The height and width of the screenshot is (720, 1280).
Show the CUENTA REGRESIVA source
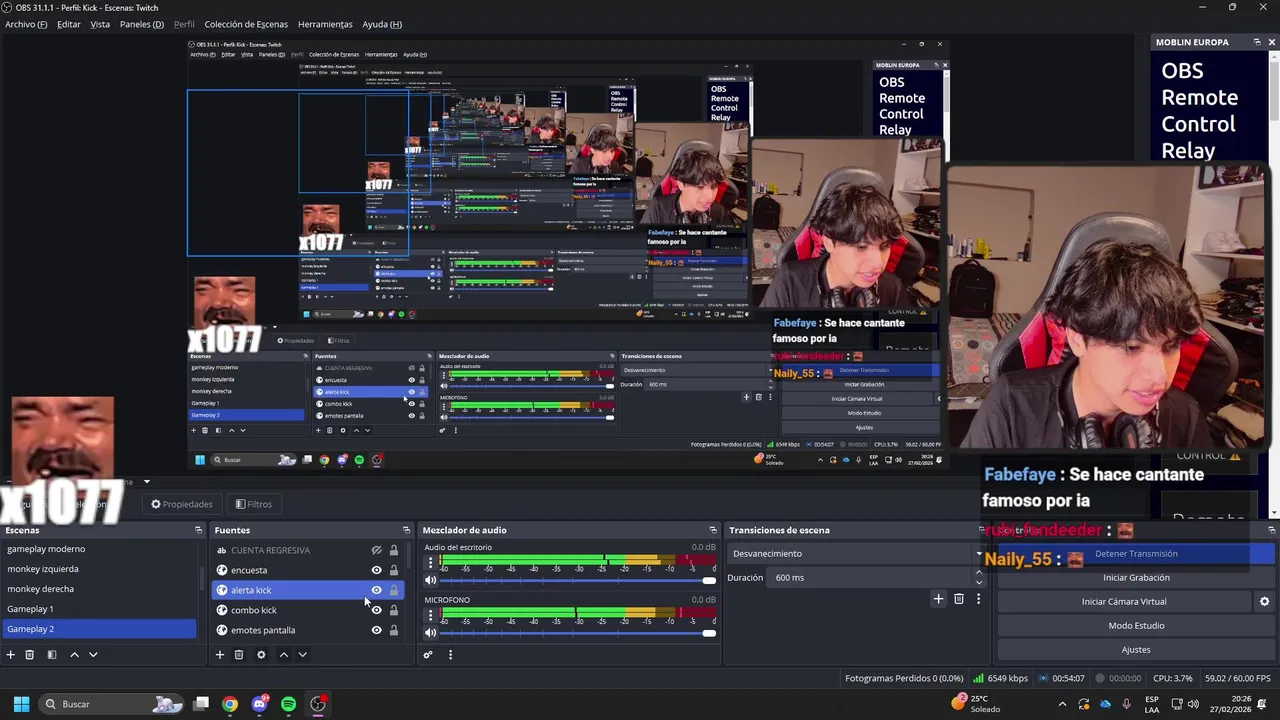[x=376, y=550]
